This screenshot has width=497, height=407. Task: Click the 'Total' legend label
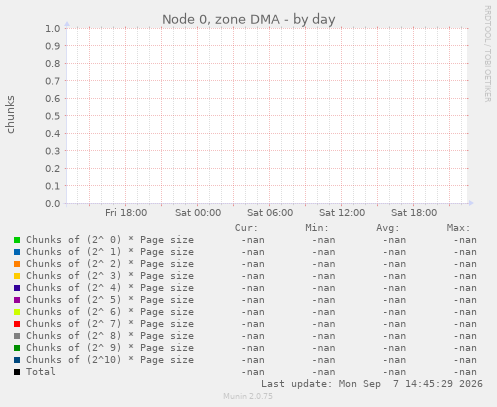pyautogui.click(x=41, y=372)
